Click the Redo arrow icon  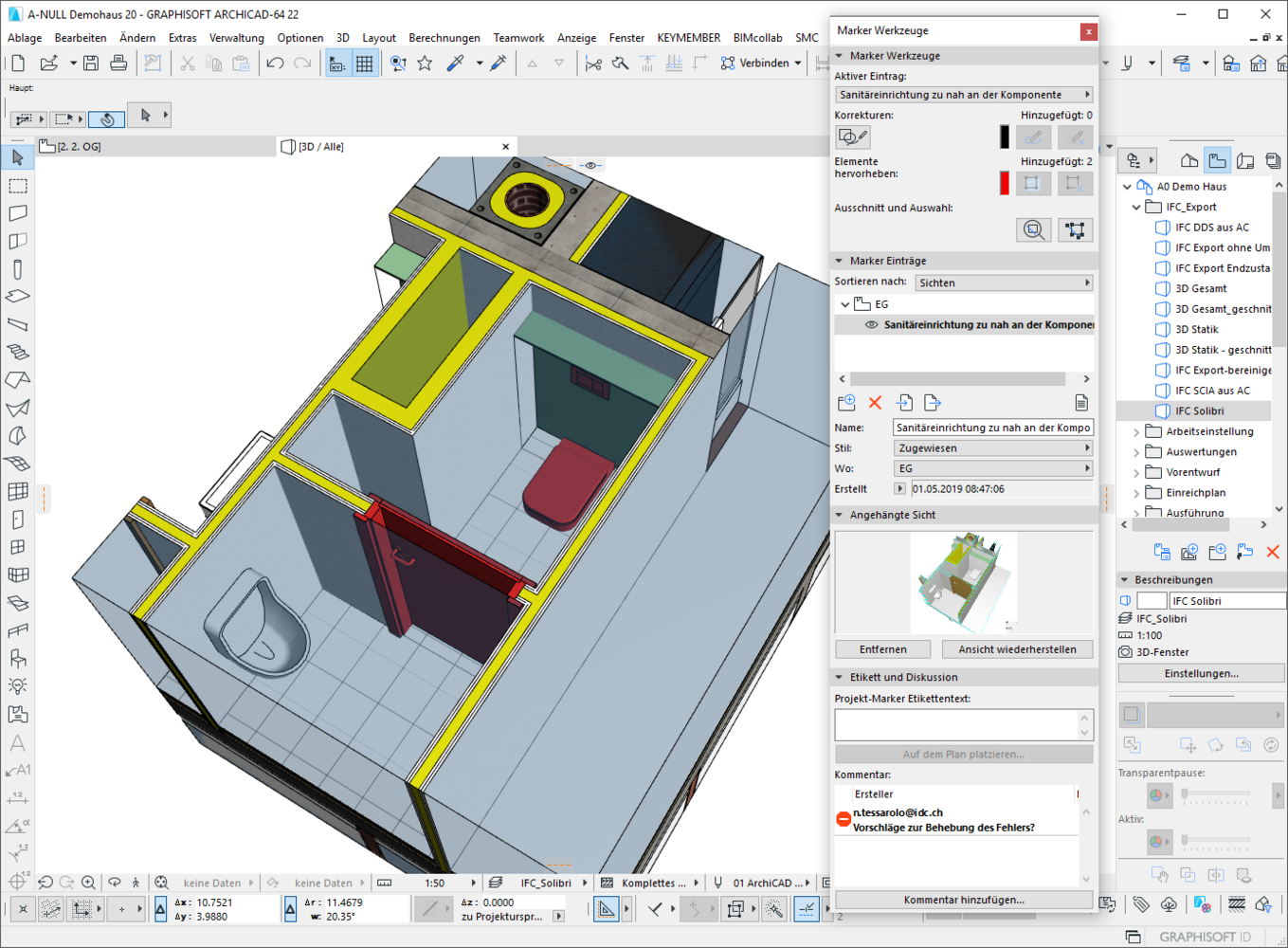(302, 64)
